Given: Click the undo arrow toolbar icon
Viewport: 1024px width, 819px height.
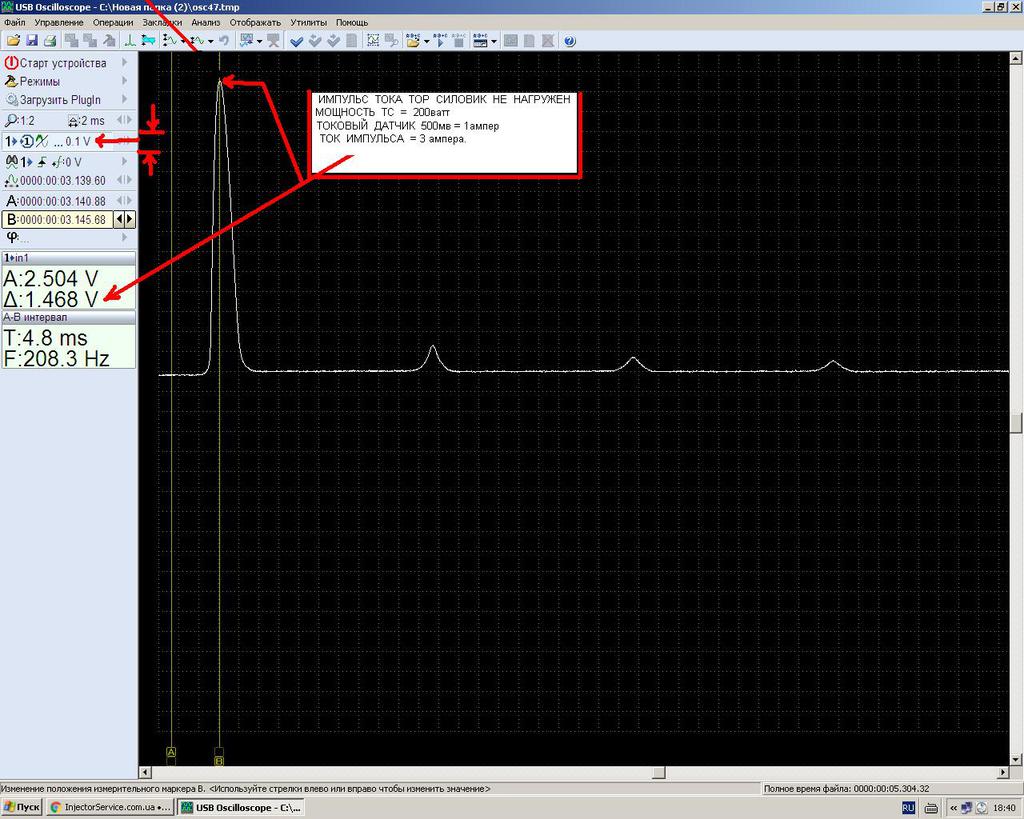Looking at the screenshot, I should click(x=223, y=41).
